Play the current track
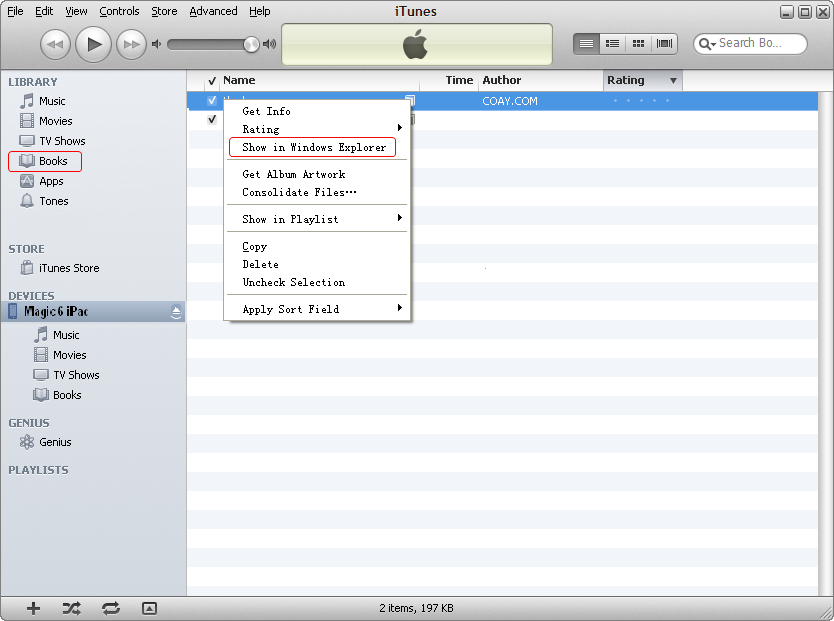This screenshot has height=621, width=834. (x=93, y=44)
